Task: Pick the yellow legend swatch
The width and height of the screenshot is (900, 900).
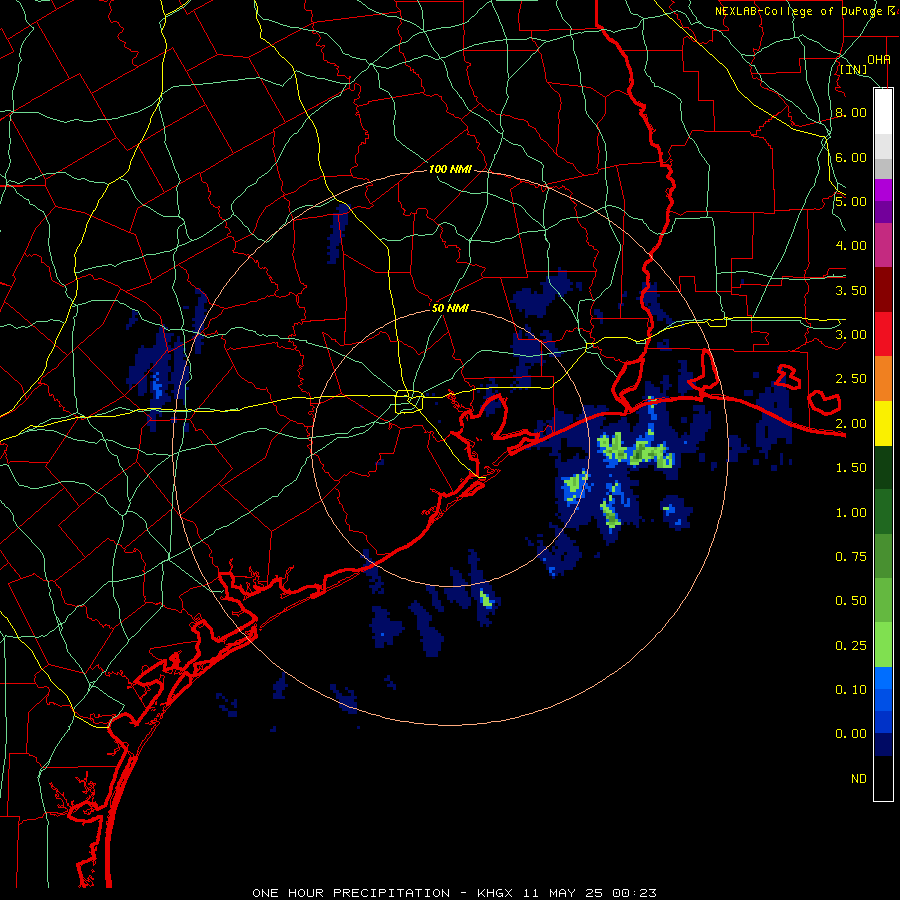Action: click(x=883, y=423)
